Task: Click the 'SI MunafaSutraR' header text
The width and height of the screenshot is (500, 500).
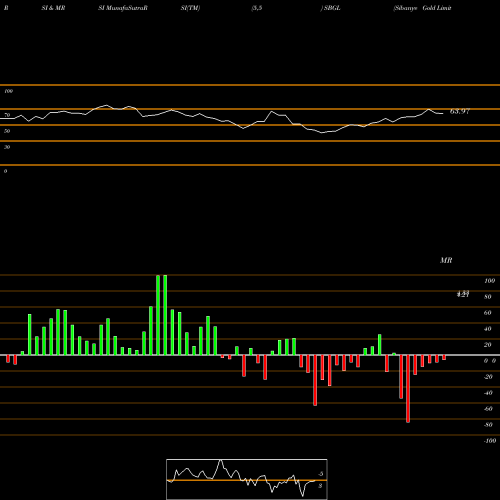Action: click(x=123, y=8)
